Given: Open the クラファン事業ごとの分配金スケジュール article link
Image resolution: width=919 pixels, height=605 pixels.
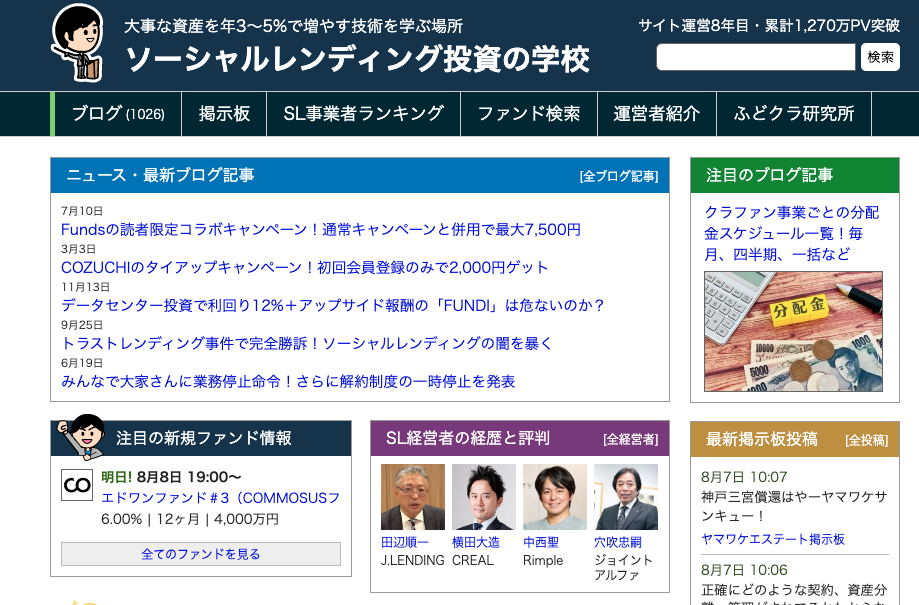Looking at the screenshot, I should tap(792, 233).
